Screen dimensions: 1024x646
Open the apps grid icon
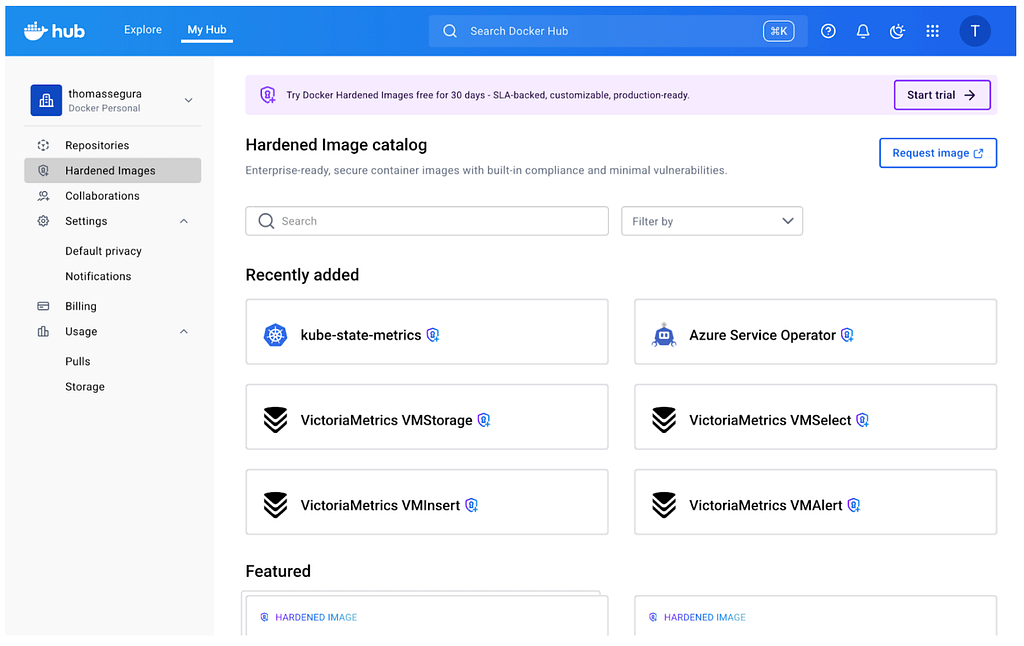pyautogui.click(x=932, y=31)
